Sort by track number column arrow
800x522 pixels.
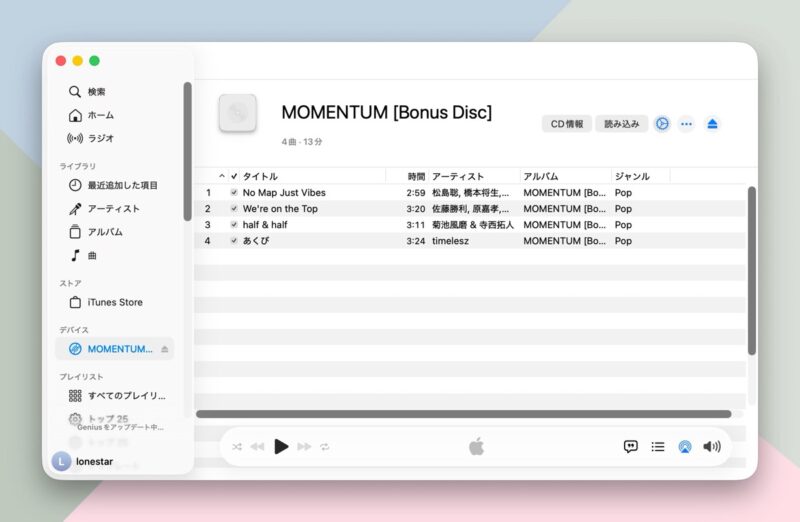221,176
